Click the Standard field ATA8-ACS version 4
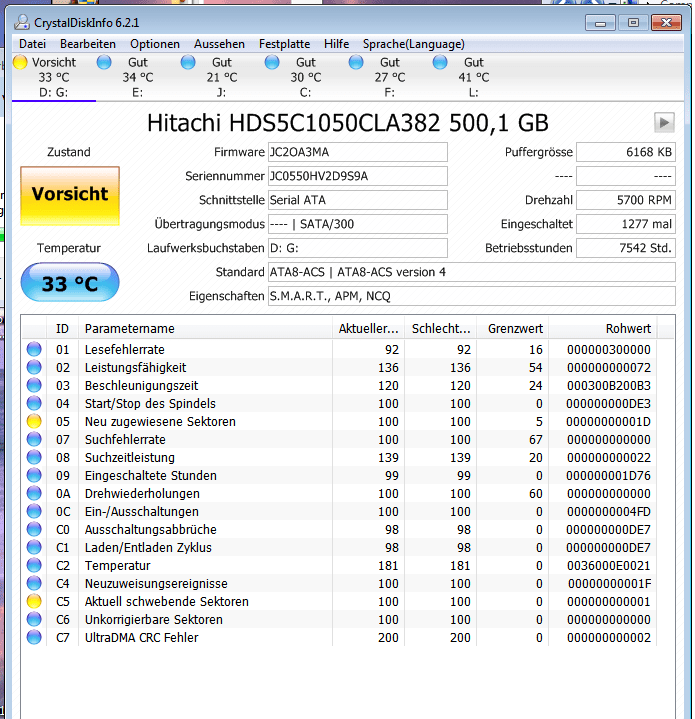 click(x=472, y=272)
